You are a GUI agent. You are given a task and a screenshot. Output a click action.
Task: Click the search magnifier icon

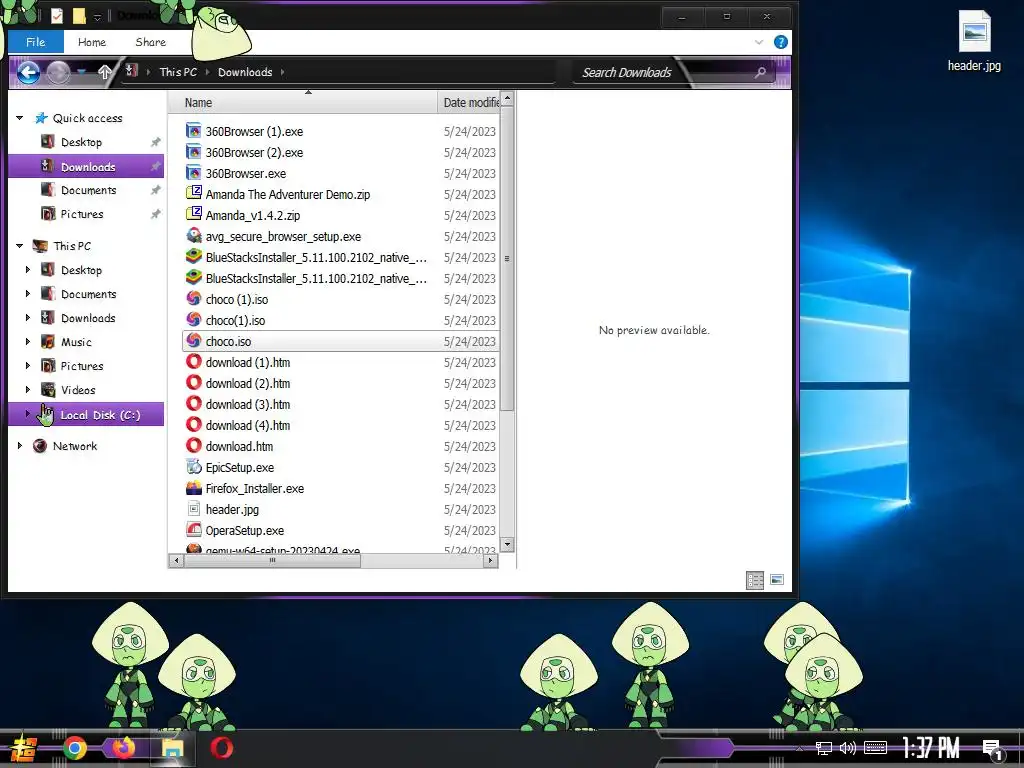(x=760, y=72)
